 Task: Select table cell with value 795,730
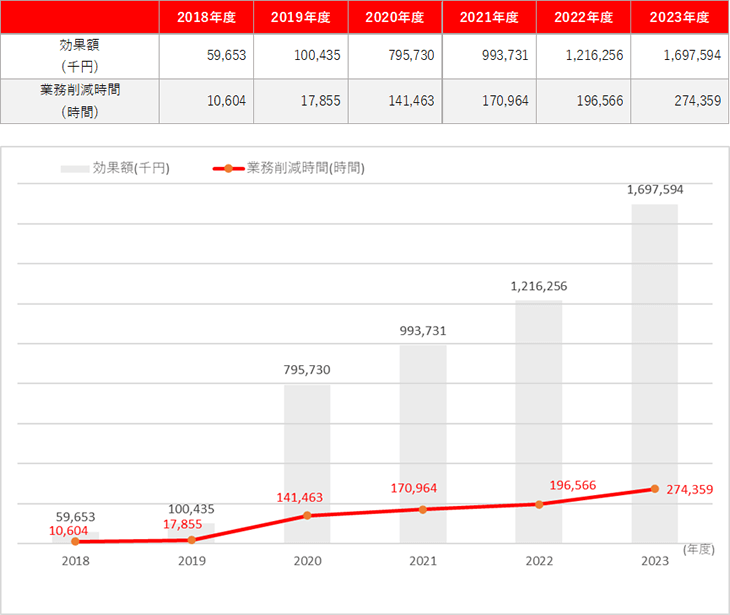395,56
